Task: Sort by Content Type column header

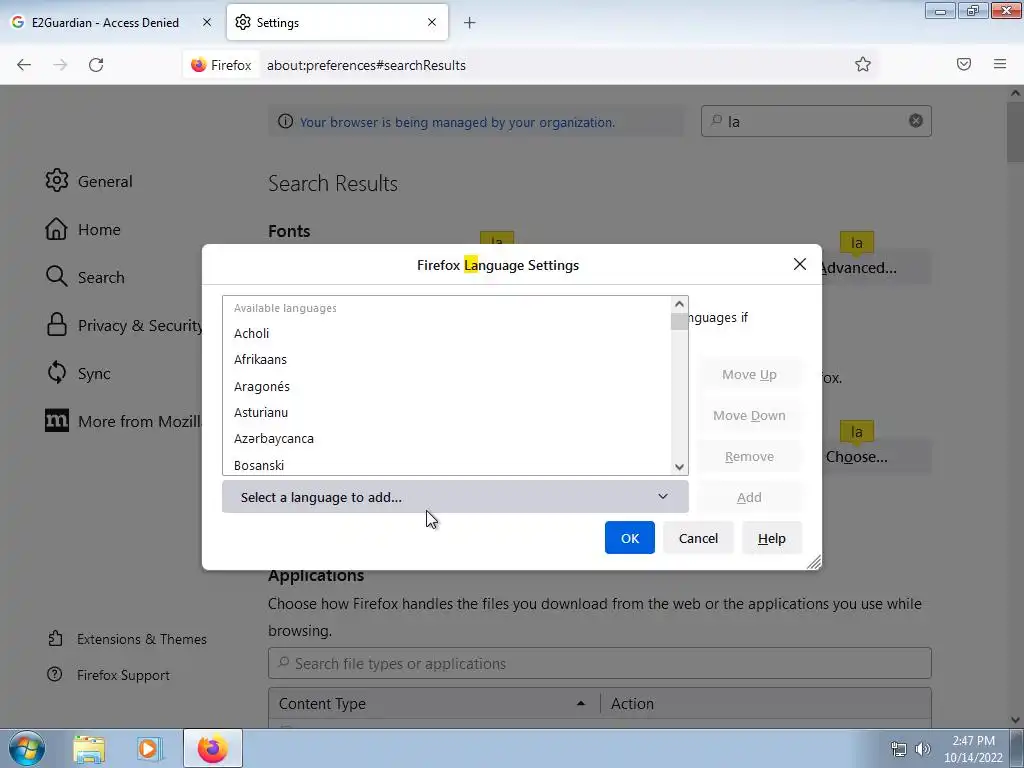Action: [434, 703]
